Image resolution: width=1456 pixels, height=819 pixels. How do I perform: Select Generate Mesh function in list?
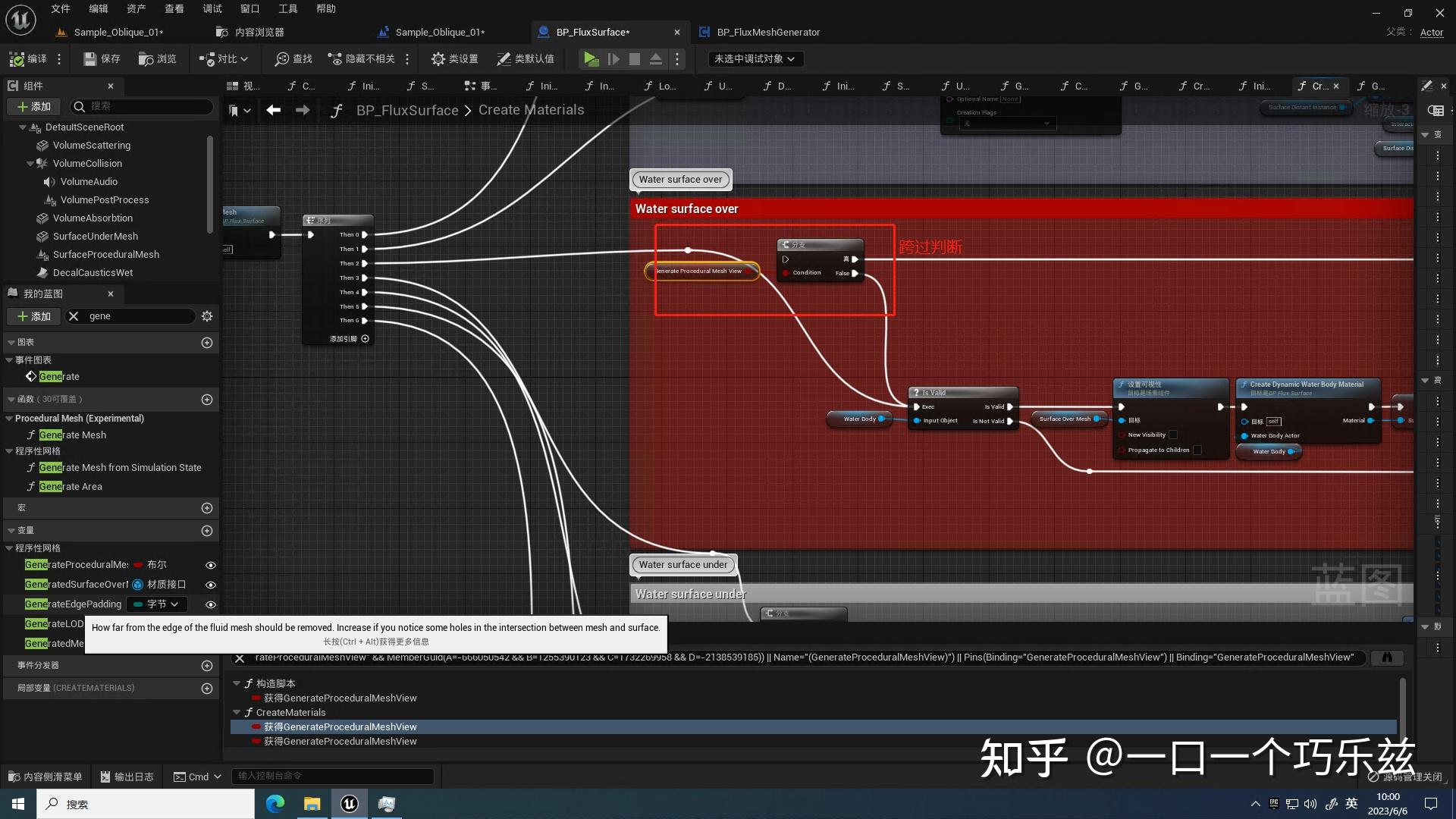(x=73, y=435)
